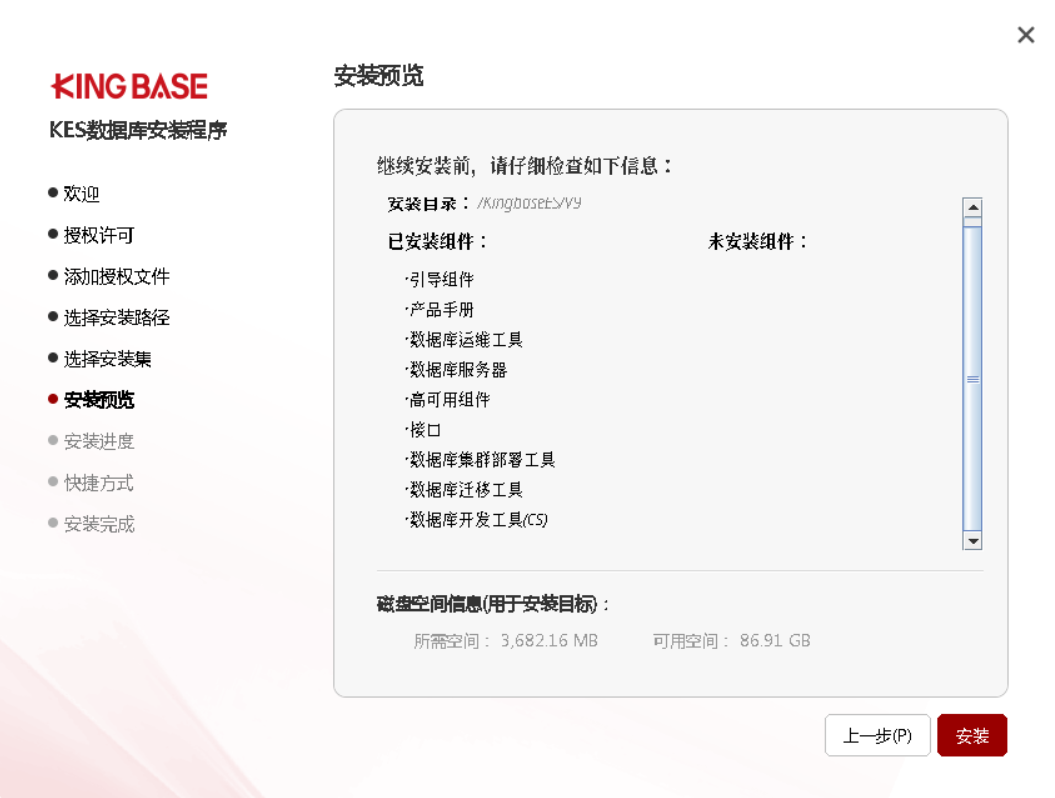Select 数据库服务器 in installed components list
This screenshot has width=1055, height=798.
[458, 370]
